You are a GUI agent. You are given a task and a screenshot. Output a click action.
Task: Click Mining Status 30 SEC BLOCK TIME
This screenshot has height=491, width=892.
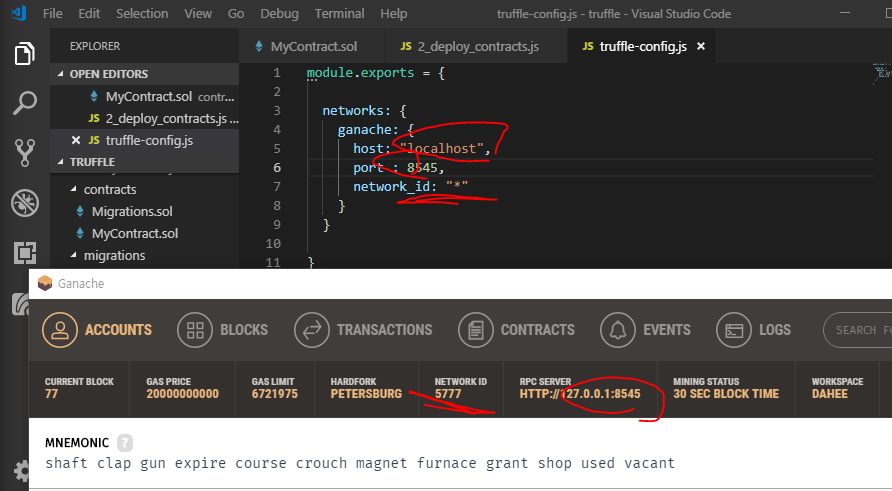click(726, 394)
